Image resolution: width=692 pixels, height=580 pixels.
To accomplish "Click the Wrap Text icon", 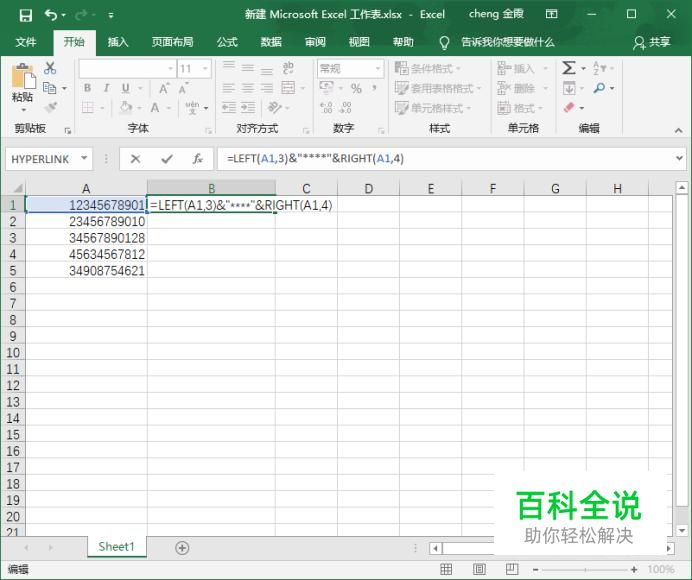I will [x=288, y=68].
